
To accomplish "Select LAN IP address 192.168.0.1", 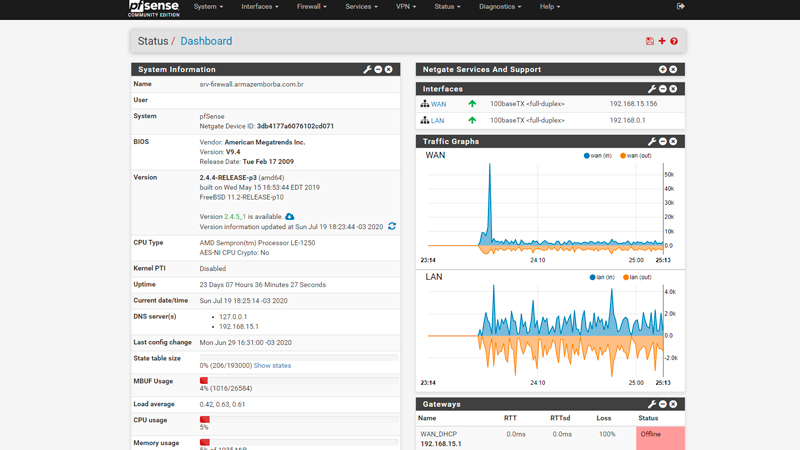I will [628, 120].
